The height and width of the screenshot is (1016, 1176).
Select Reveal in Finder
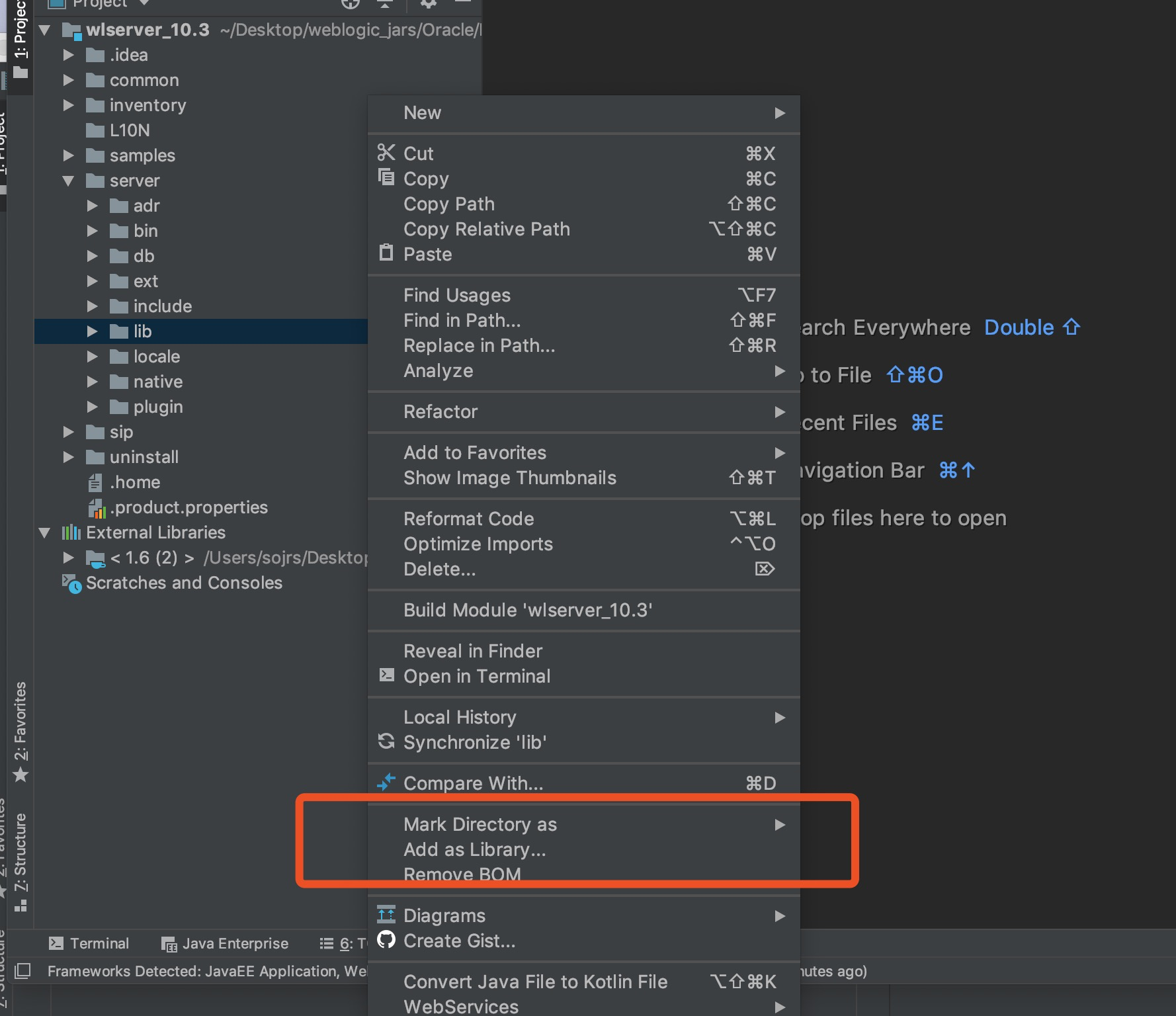pyautogui.click(x=584, y=651)
